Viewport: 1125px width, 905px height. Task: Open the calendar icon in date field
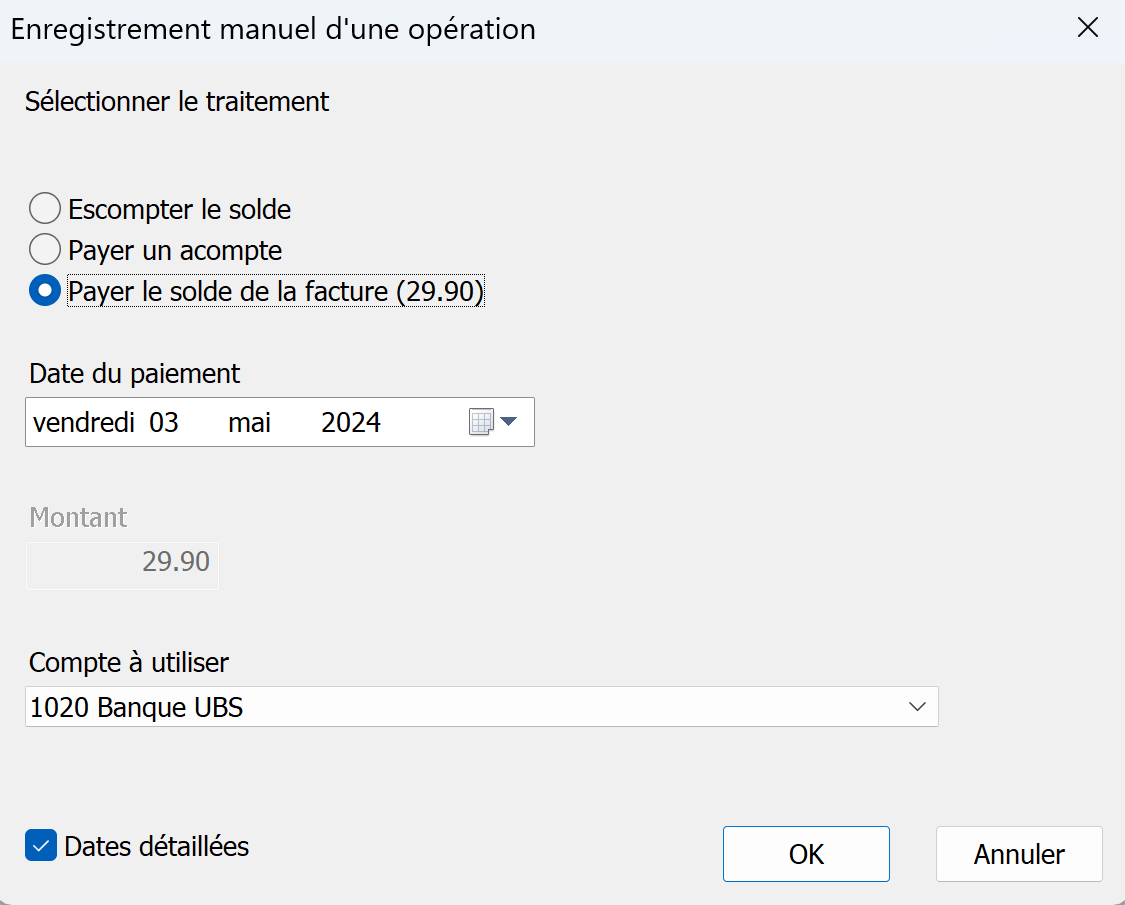[481, 422]
